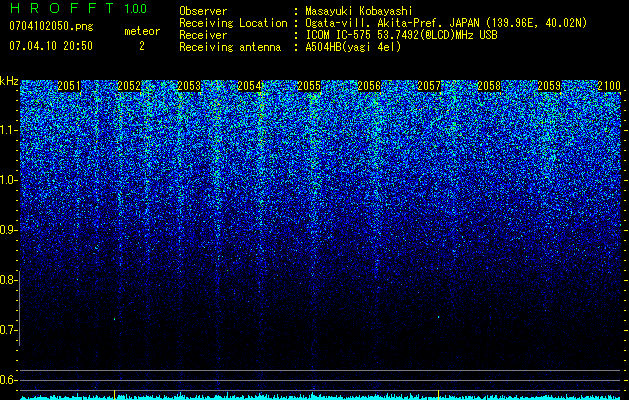Click the 2059 time marker
Viewport: 629px width, 400px height.
pyautogui.click(x=549, y=86)
